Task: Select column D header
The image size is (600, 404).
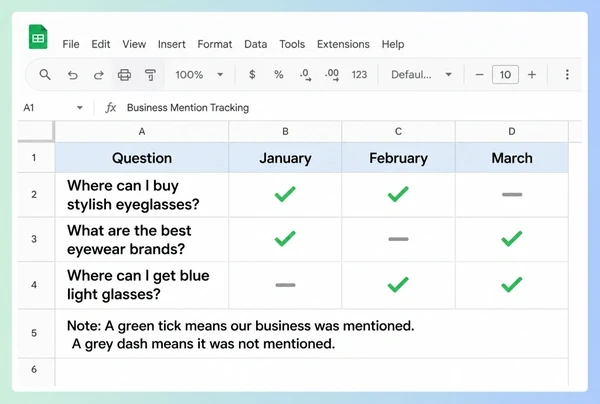Action: coord(512,132)
